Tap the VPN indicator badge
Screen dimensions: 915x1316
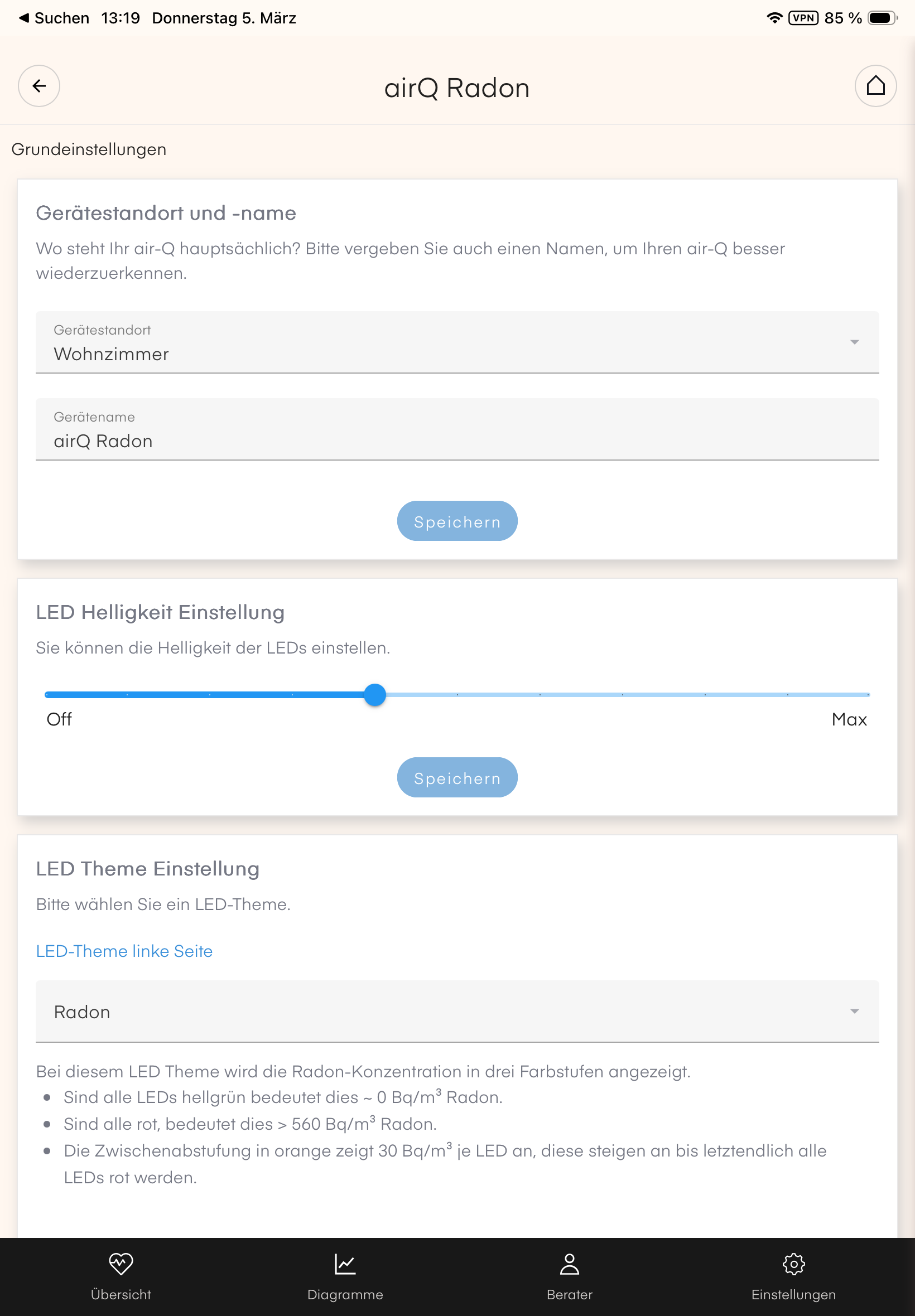803,18
